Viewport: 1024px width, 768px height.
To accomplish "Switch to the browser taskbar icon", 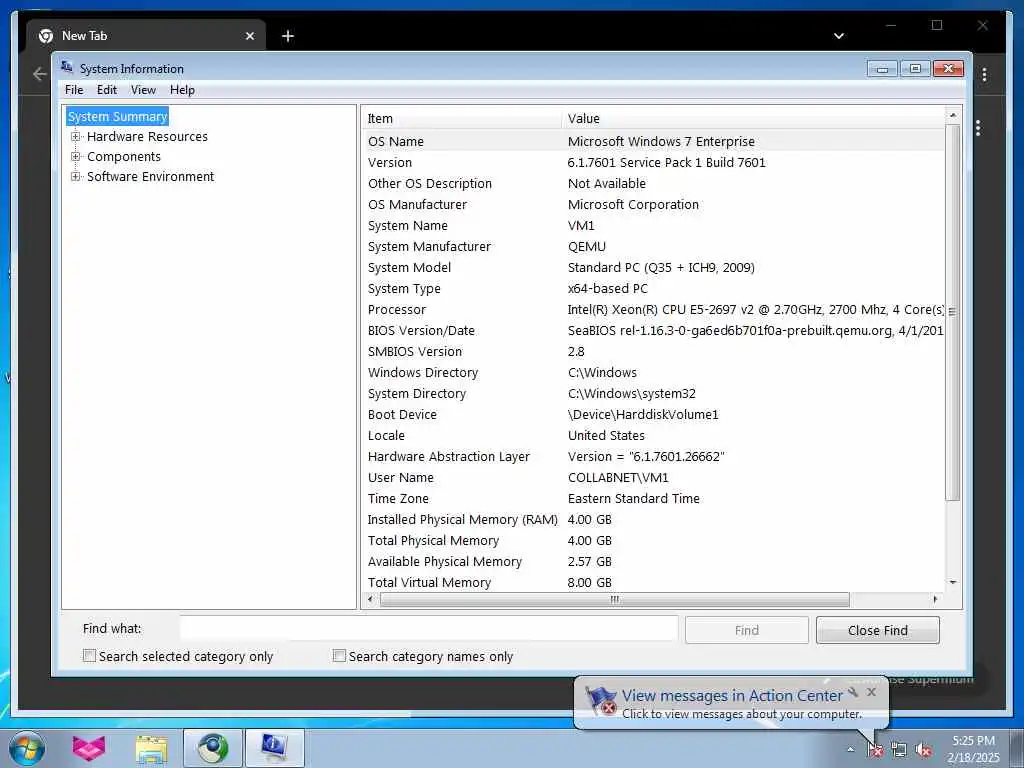I will tap(213, 748).
